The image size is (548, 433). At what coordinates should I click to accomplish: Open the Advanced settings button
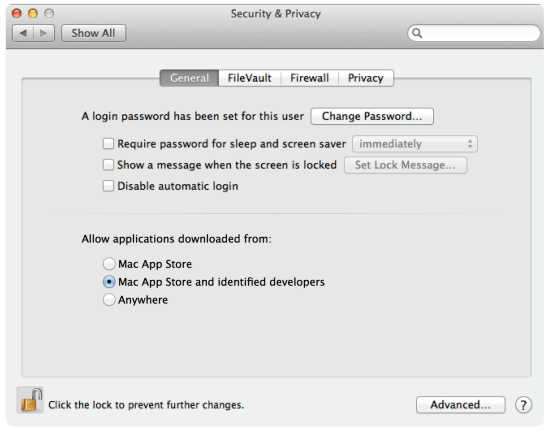tap(461, 405)
